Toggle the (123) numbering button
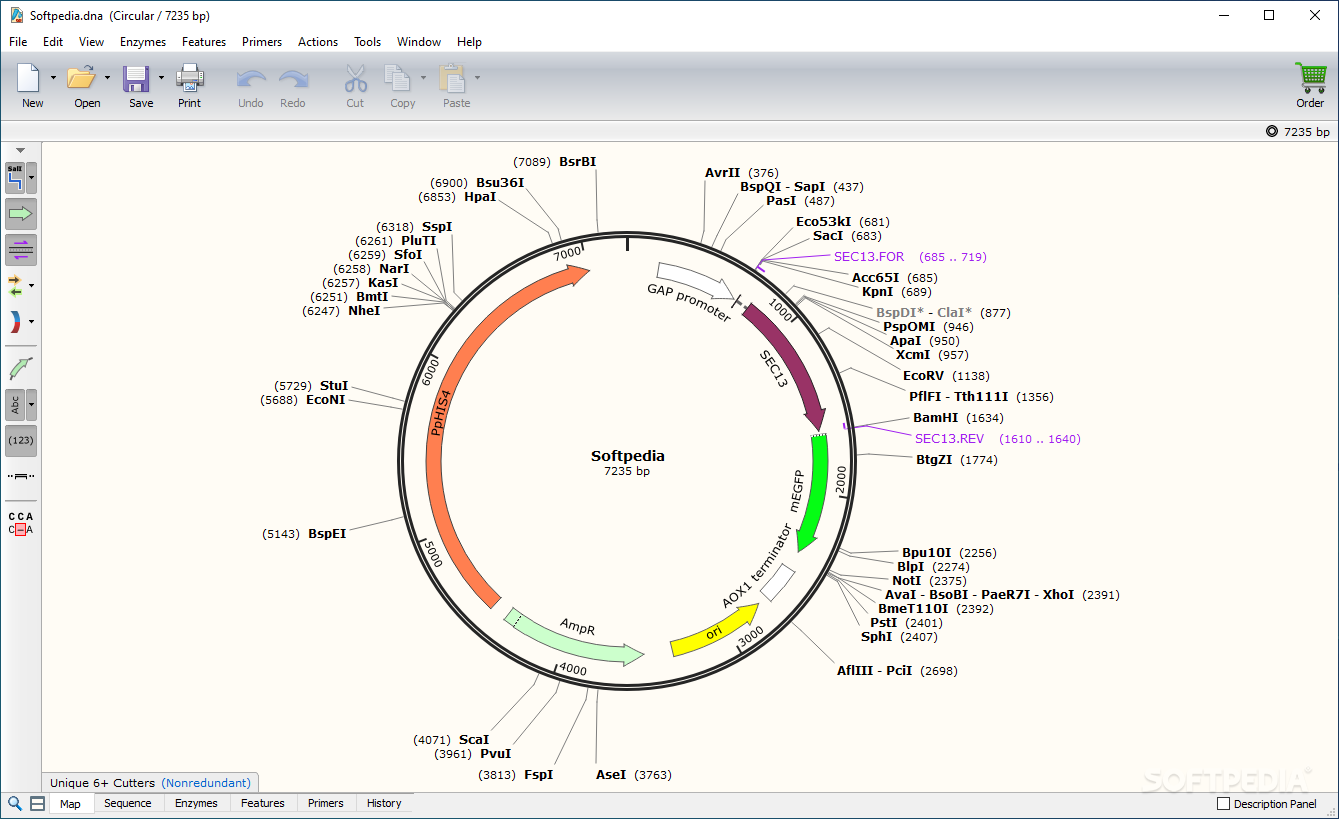 click(x=21, y=441)
